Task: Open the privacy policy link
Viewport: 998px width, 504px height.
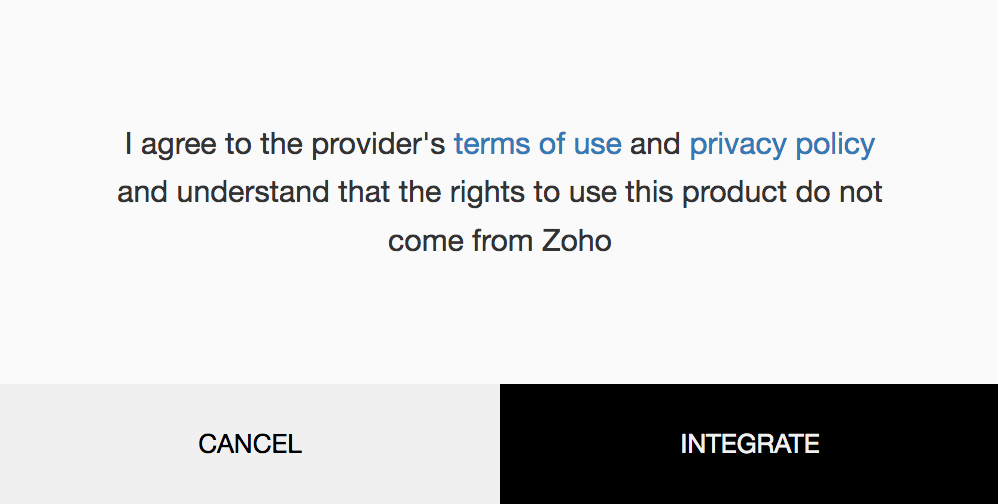Action: 782,145
